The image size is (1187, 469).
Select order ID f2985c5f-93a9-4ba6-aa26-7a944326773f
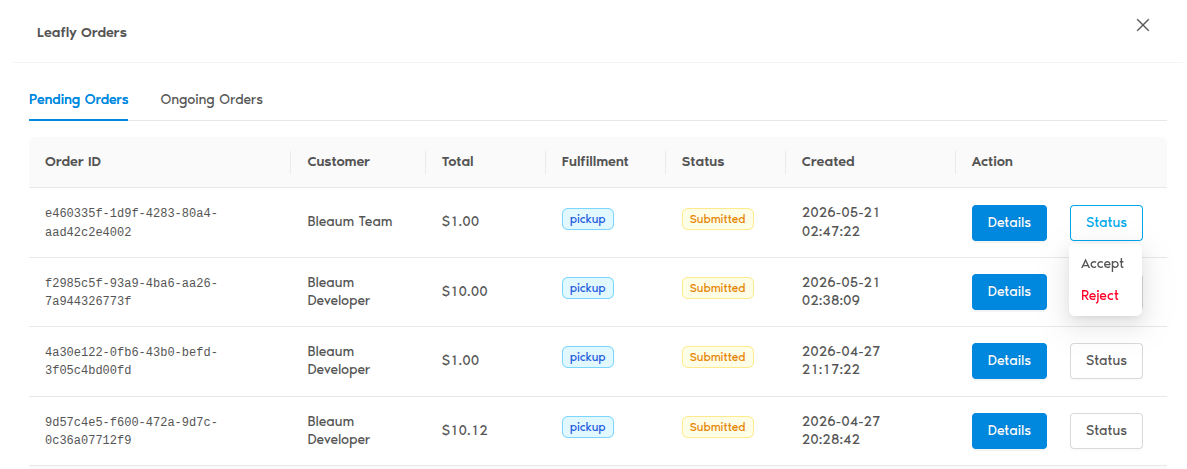point(131,292)
